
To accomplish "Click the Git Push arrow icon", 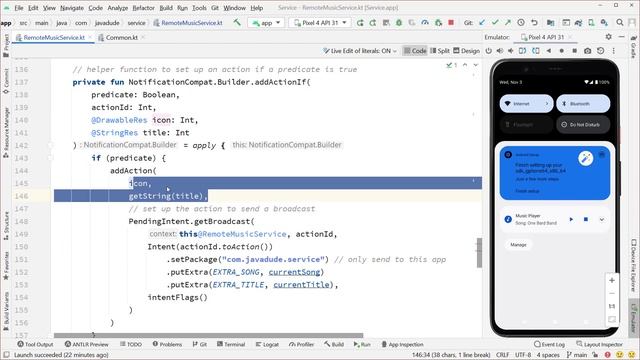I will pyautogui.click(x=508, y=23).
